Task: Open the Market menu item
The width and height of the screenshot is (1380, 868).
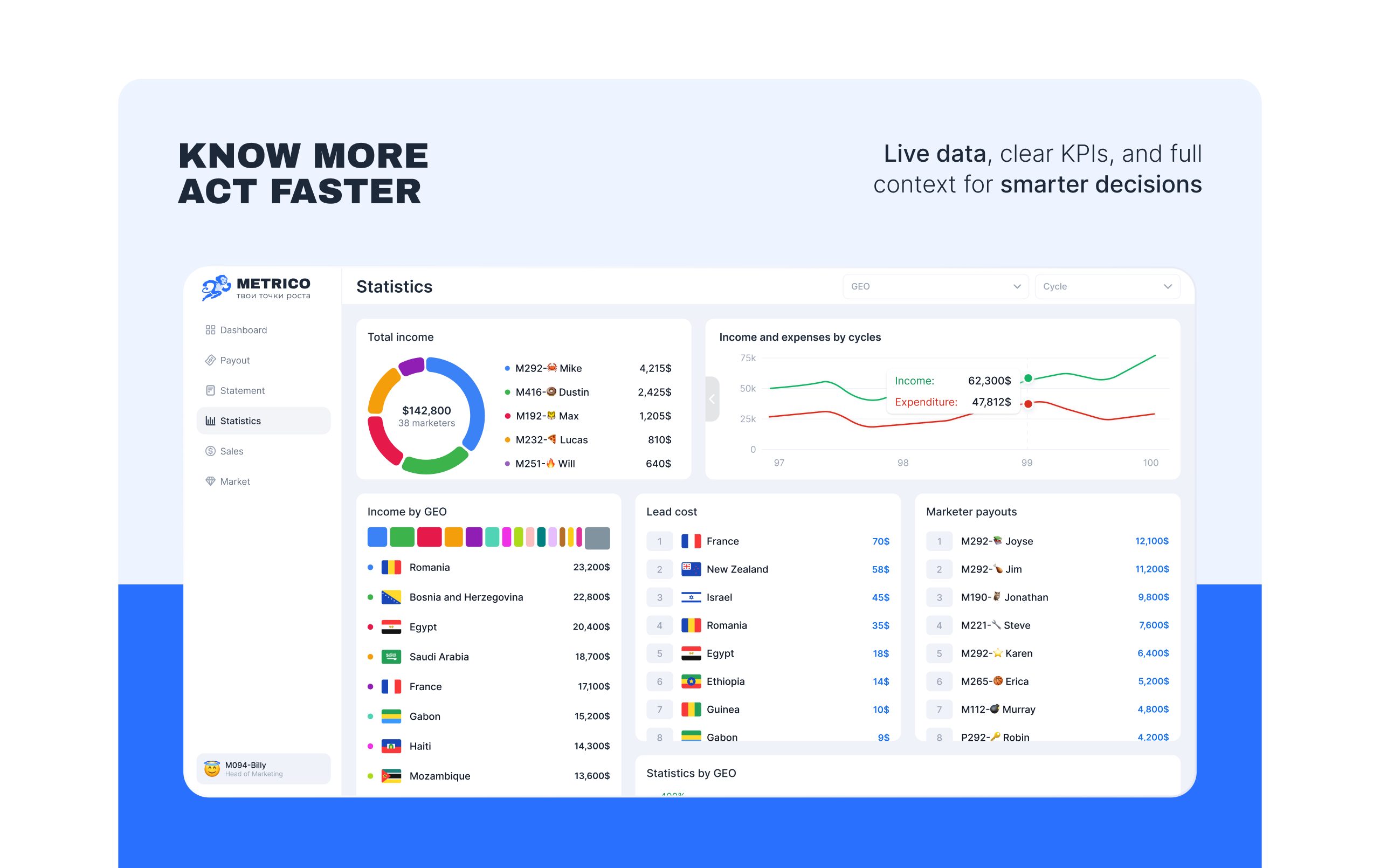Action: [235, 481]
